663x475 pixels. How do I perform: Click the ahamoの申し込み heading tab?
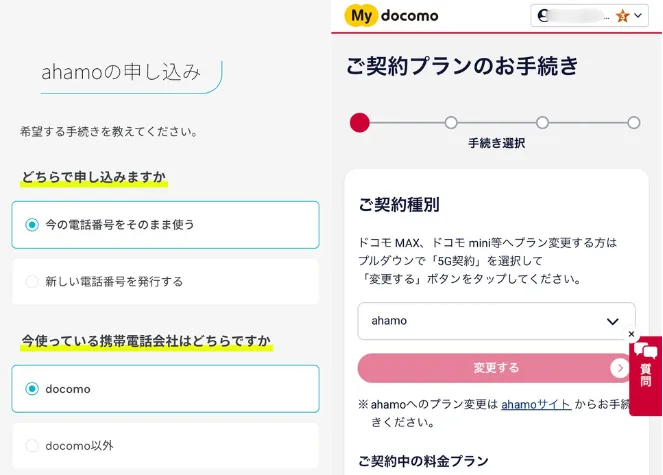(121, 72)
